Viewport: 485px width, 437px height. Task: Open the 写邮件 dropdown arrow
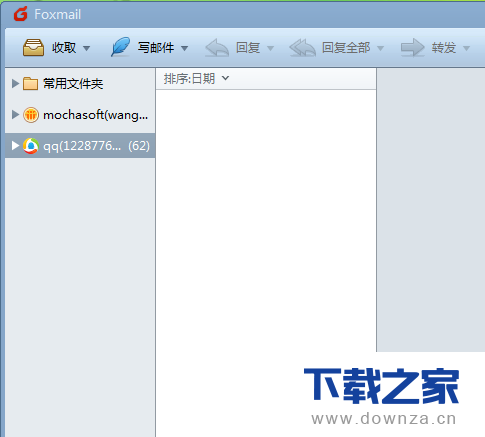pyautogui.click(x=184, y=48)
